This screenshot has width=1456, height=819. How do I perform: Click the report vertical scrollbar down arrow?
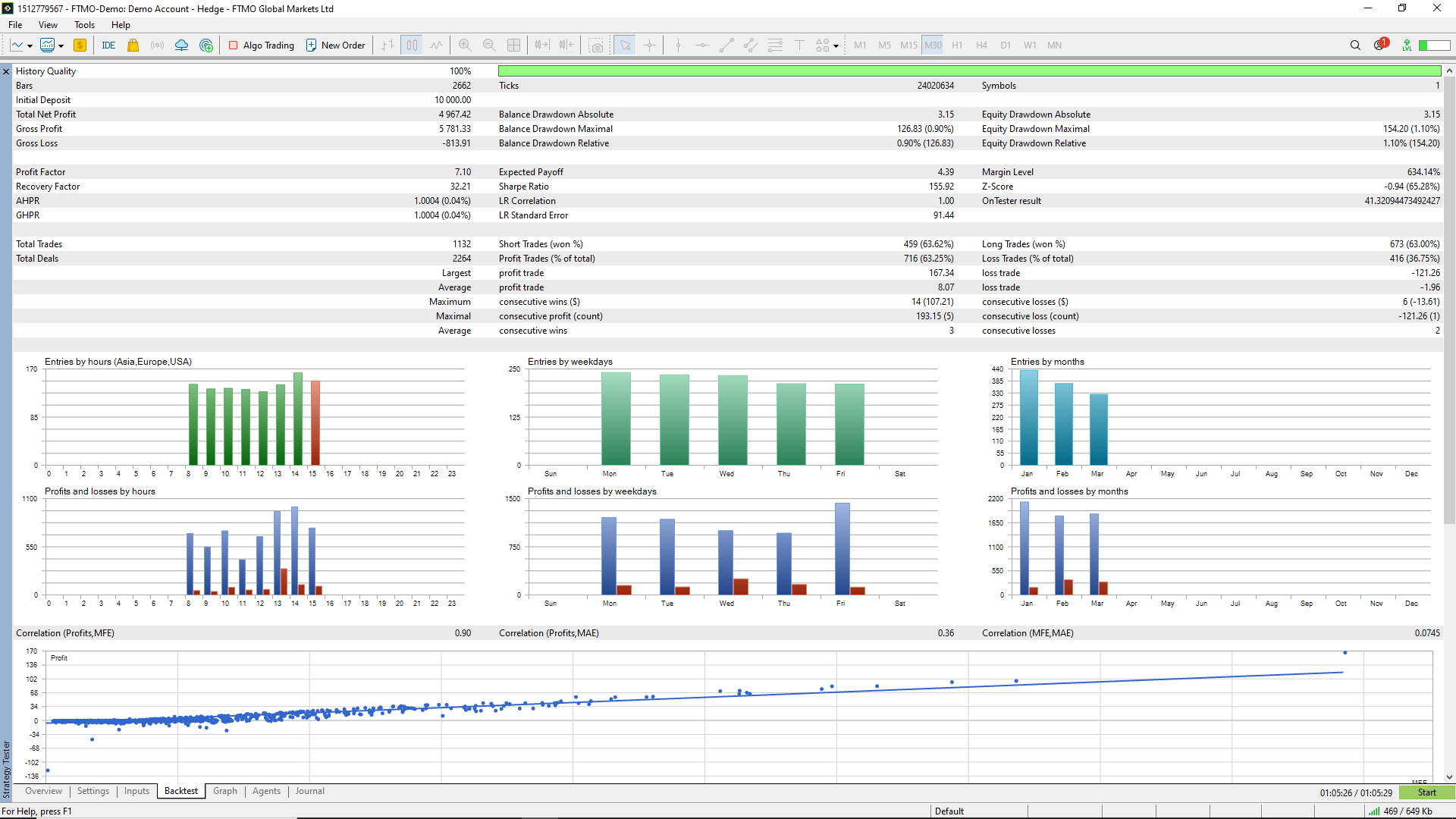click(1449, 777)
